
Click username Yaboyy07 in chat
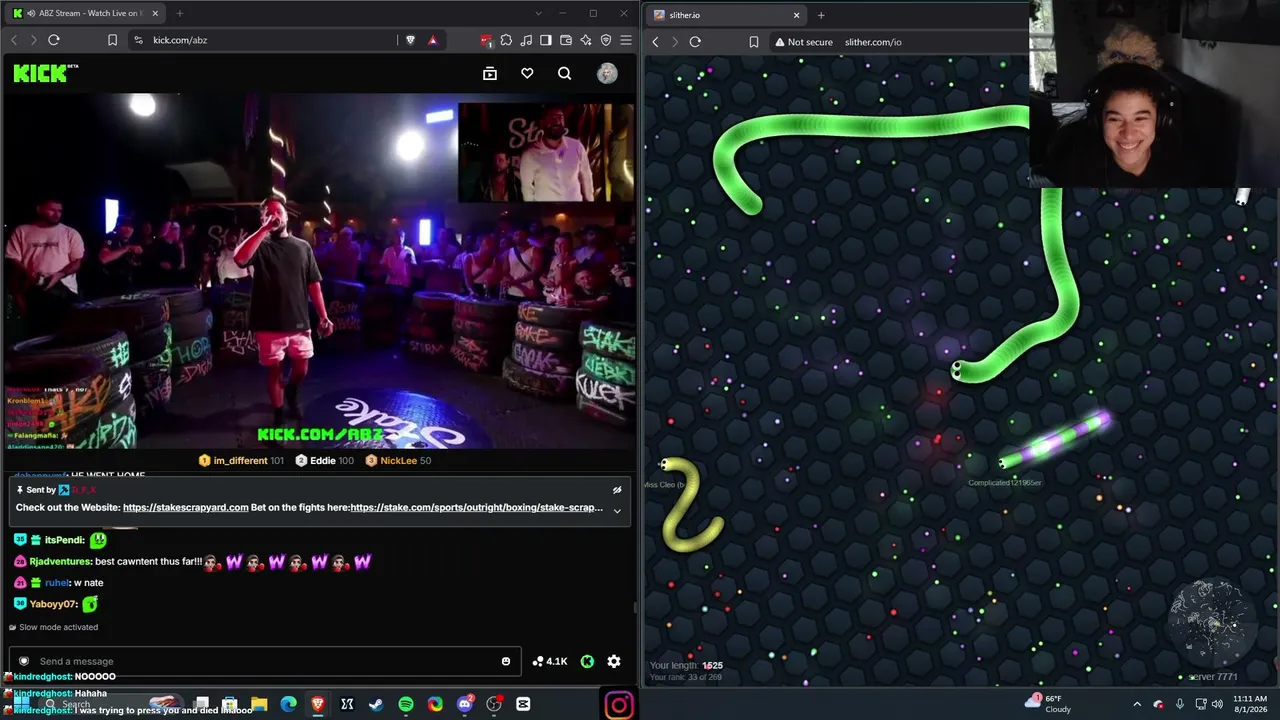point(53,604)
